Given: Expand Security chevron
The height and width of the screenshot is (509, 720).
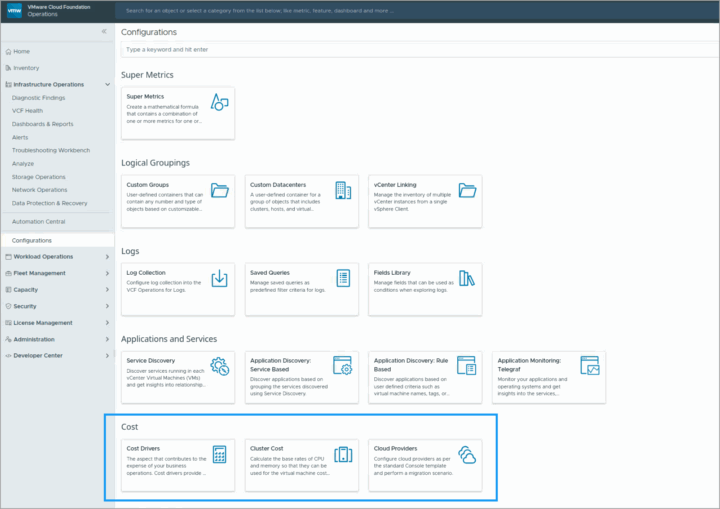Looking at the screenshot, I should click(x=107, y=306).
